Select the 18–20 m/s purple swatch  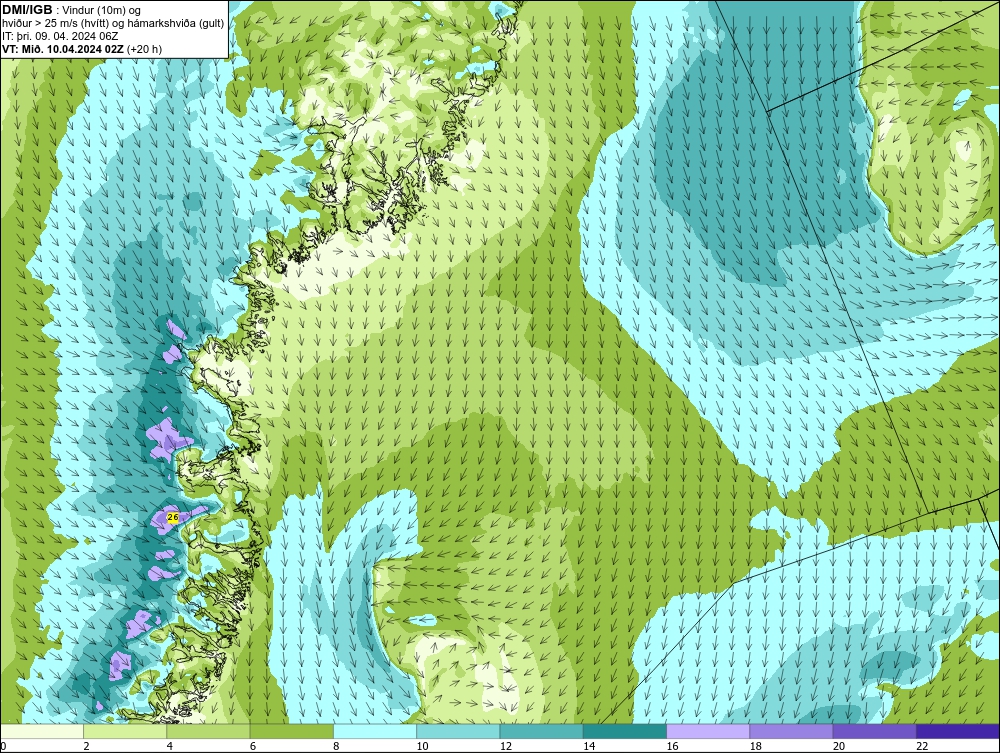(791, 731)
